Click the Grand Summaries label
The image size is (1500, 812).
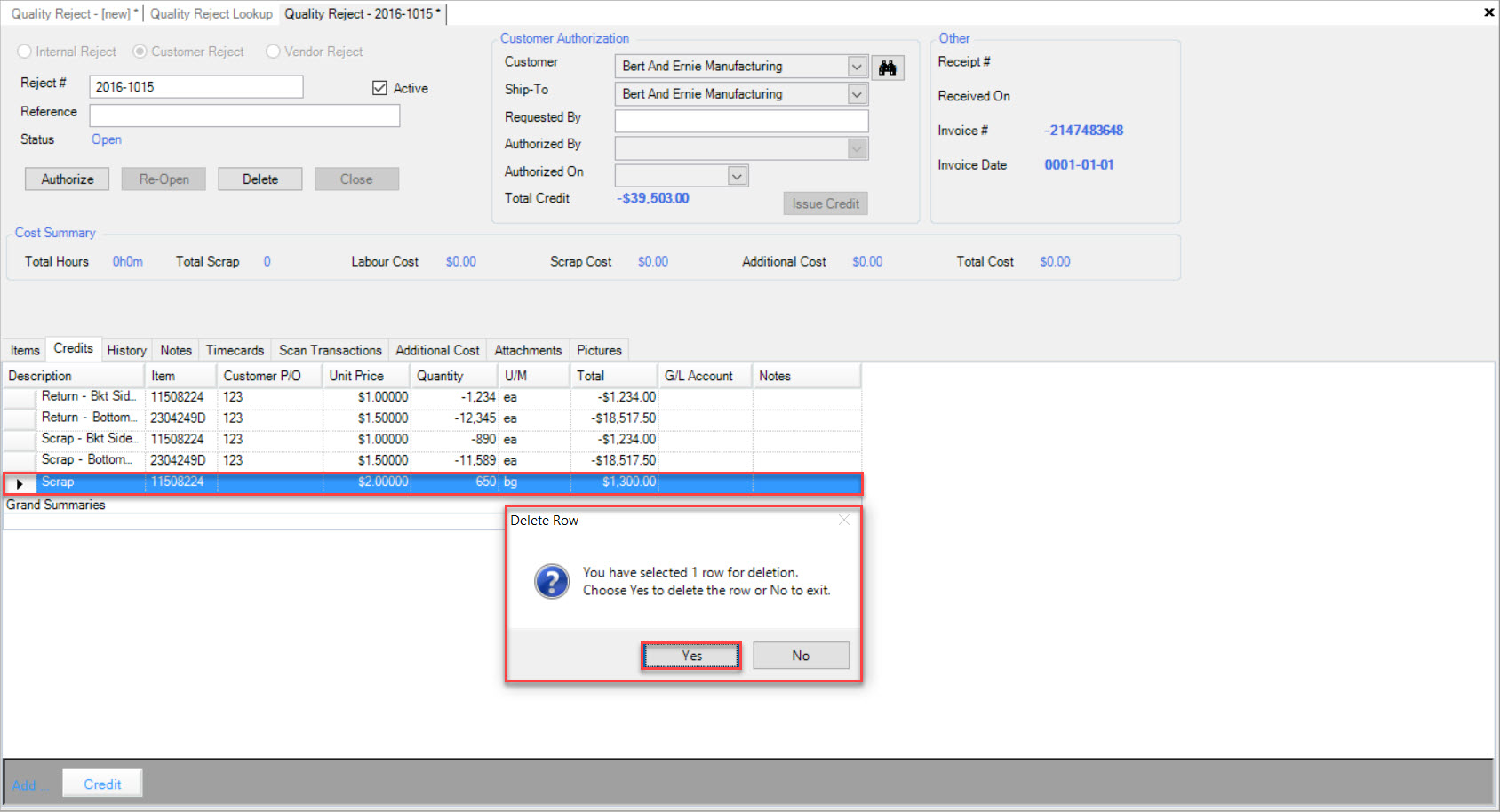(56, 505)
